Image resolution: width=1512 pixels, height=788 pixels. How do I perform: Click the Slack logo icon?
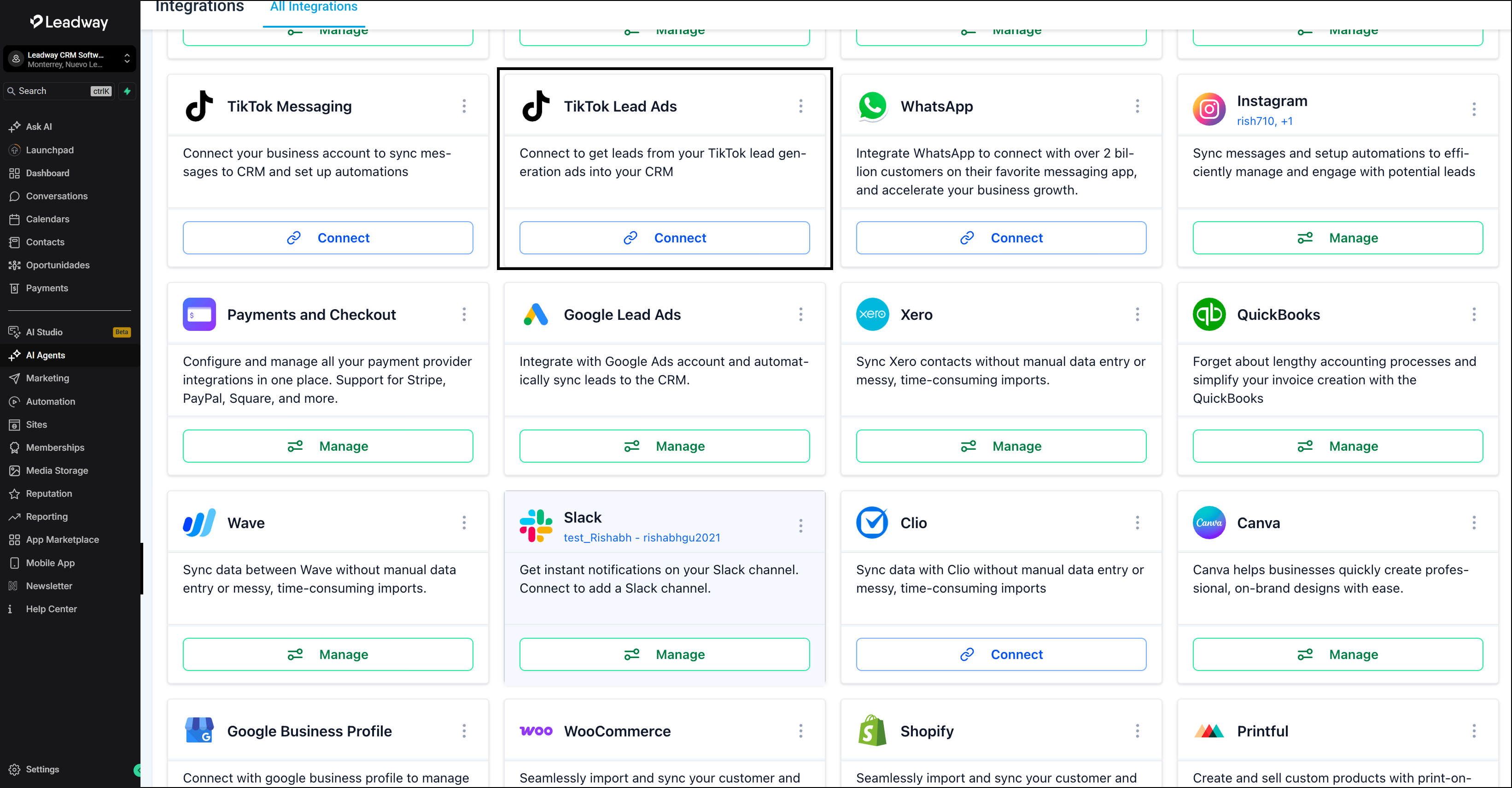[536, 526]
